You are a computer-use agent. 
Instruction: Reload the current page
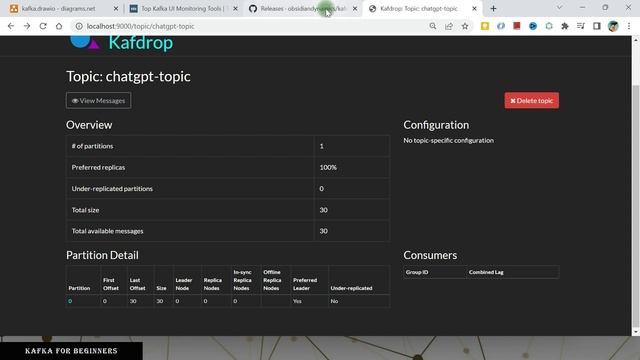click(43, 26)
